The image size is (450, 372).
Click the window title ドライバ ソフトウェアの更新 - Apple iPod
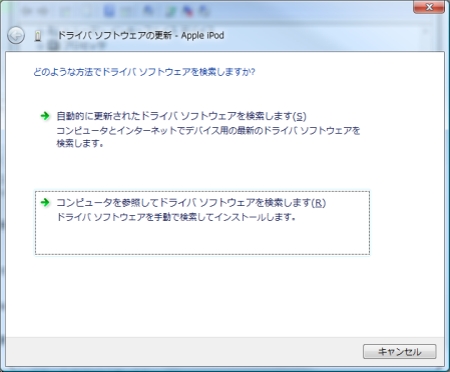point(141,35)
